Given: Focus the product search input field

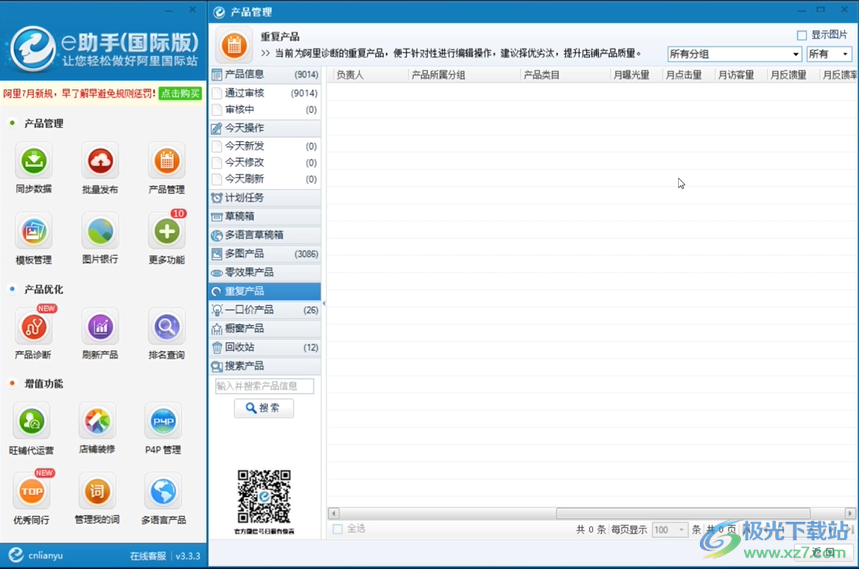Looking at the screenshot, I should [265, 386].
